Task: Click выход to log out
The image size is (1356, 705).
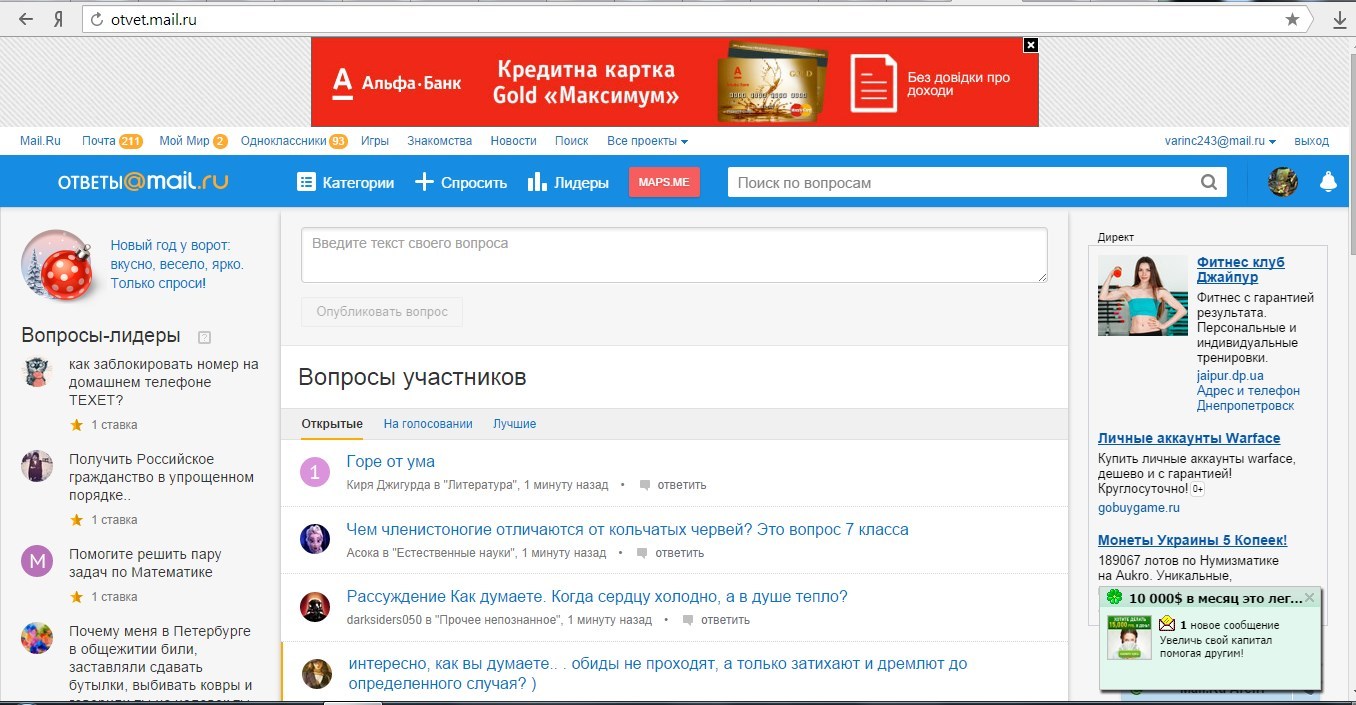Action: [1312, 141]
